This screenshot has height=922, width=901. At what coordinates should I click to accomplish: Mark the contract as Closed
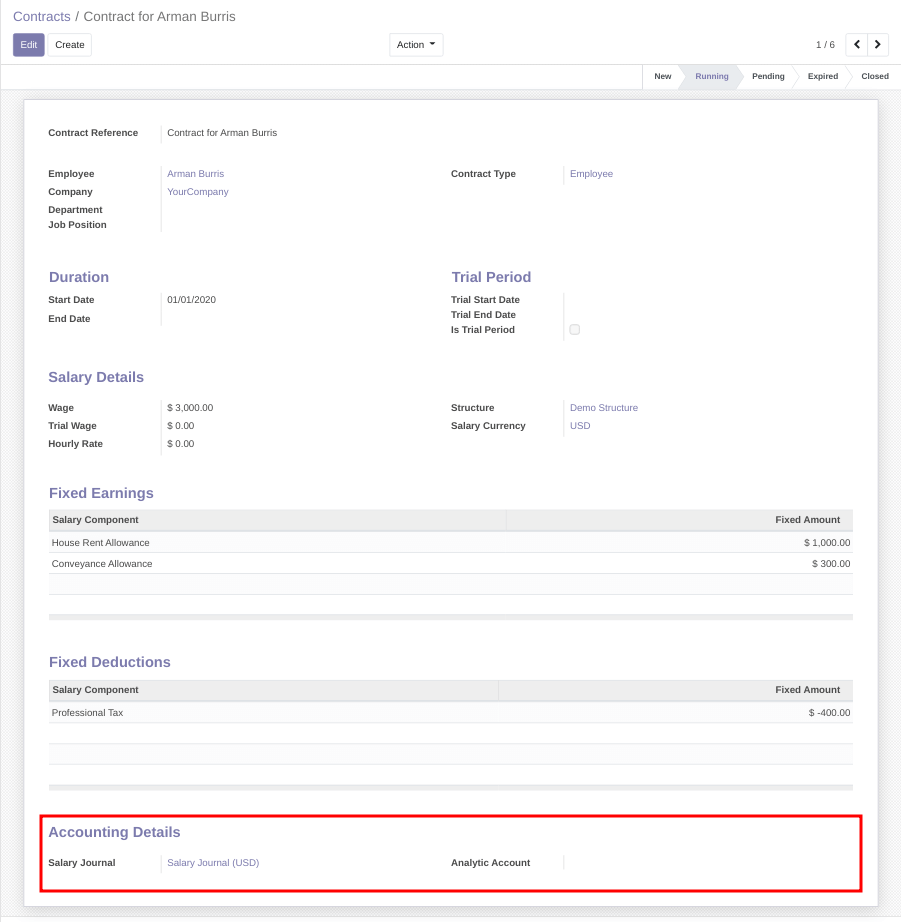(874, 76)
